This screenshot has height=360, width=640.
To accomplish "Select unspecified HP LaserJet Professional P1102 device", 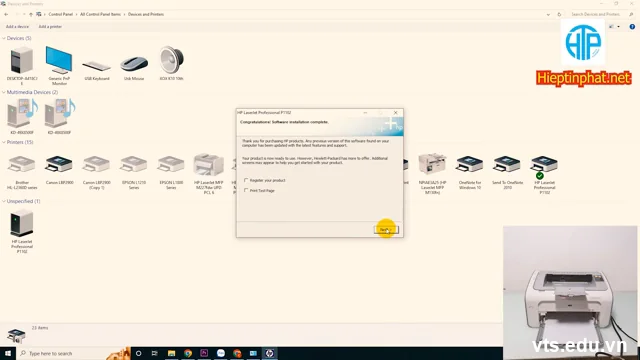I will (22, 223).
